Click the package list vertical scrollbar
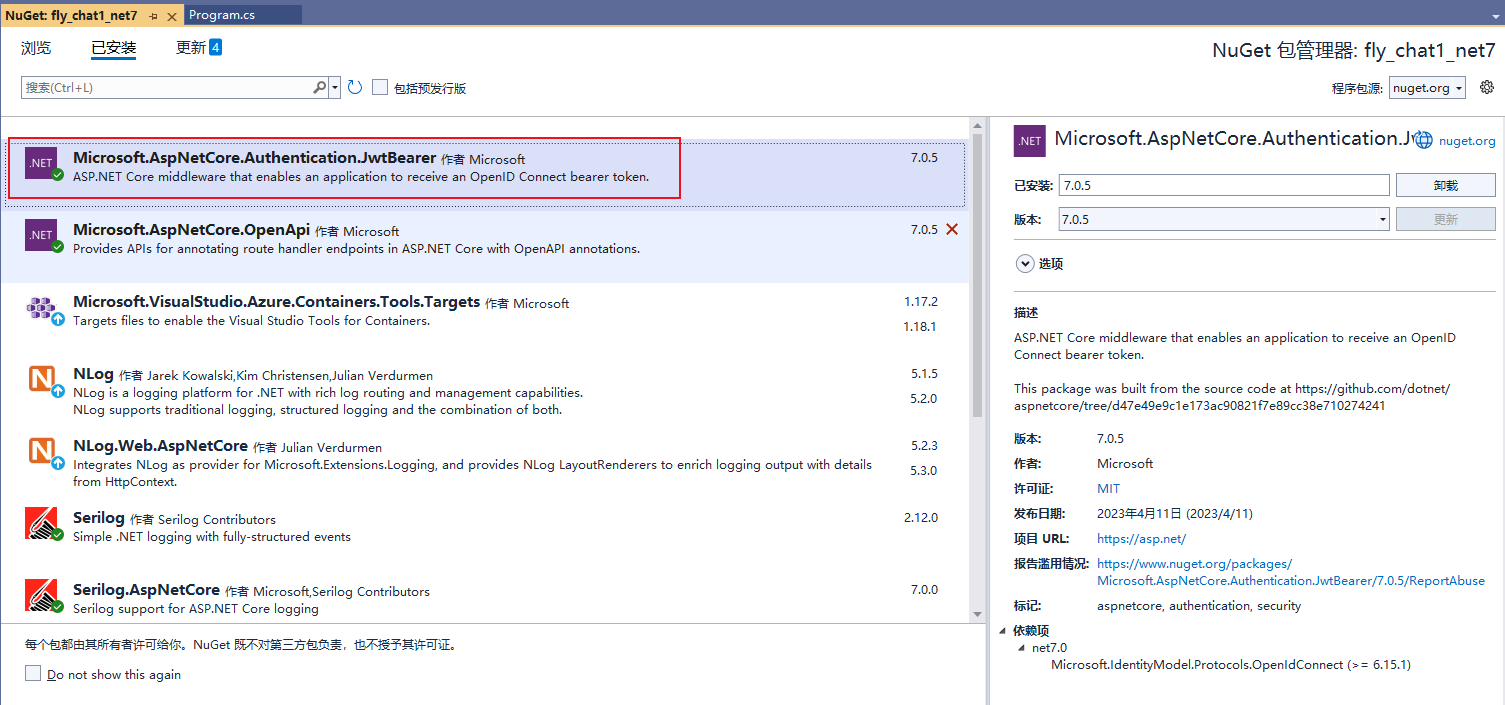 (977, 275)
